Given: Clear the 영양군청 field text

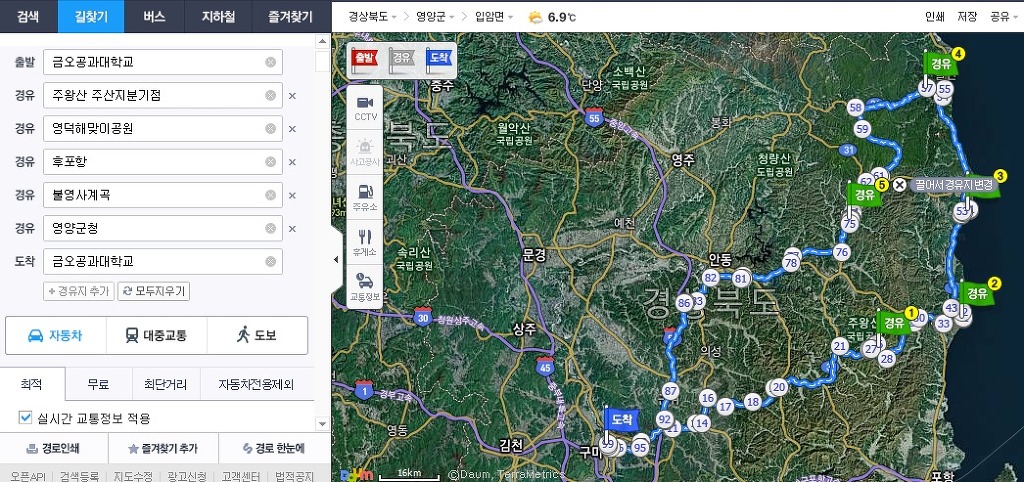Looking at the screenshot, I should pos(270,229).
